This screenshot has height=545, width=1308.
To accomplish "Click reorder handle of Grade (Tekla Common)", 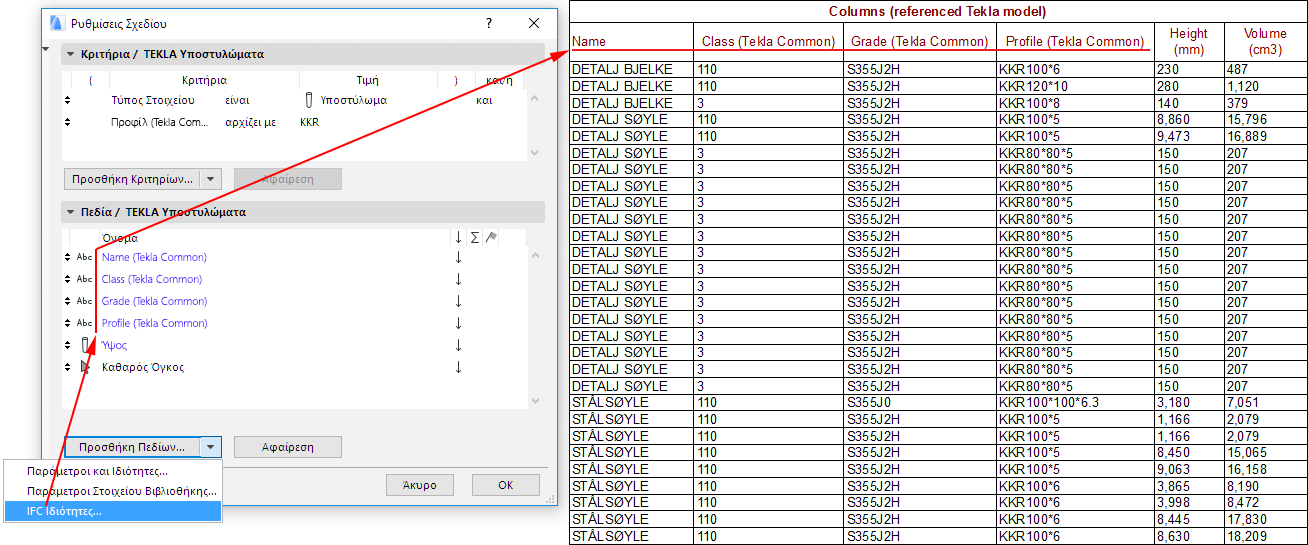I will point(67,301).
